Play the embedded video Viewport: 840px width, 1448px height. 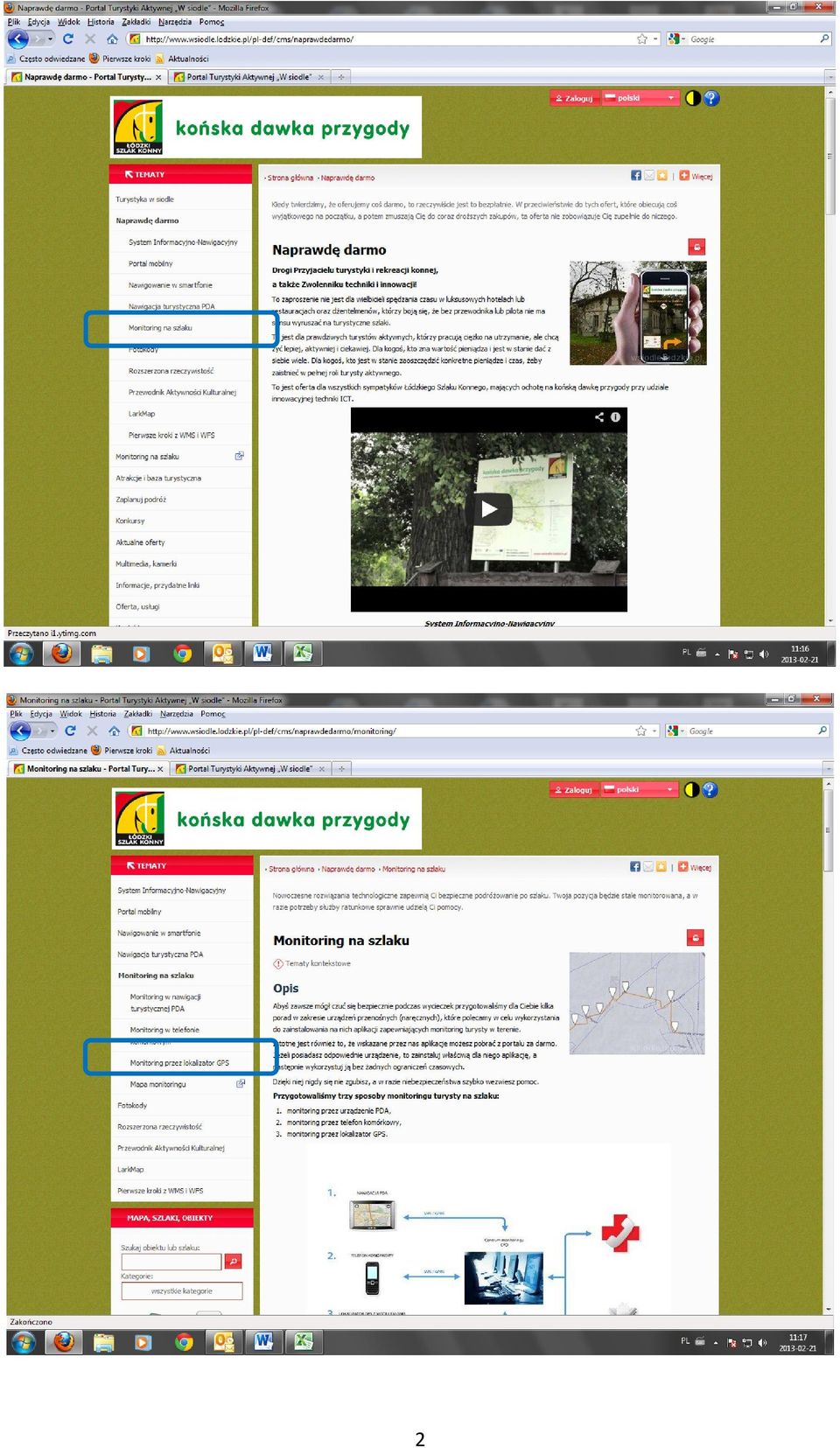coord(489,509)
